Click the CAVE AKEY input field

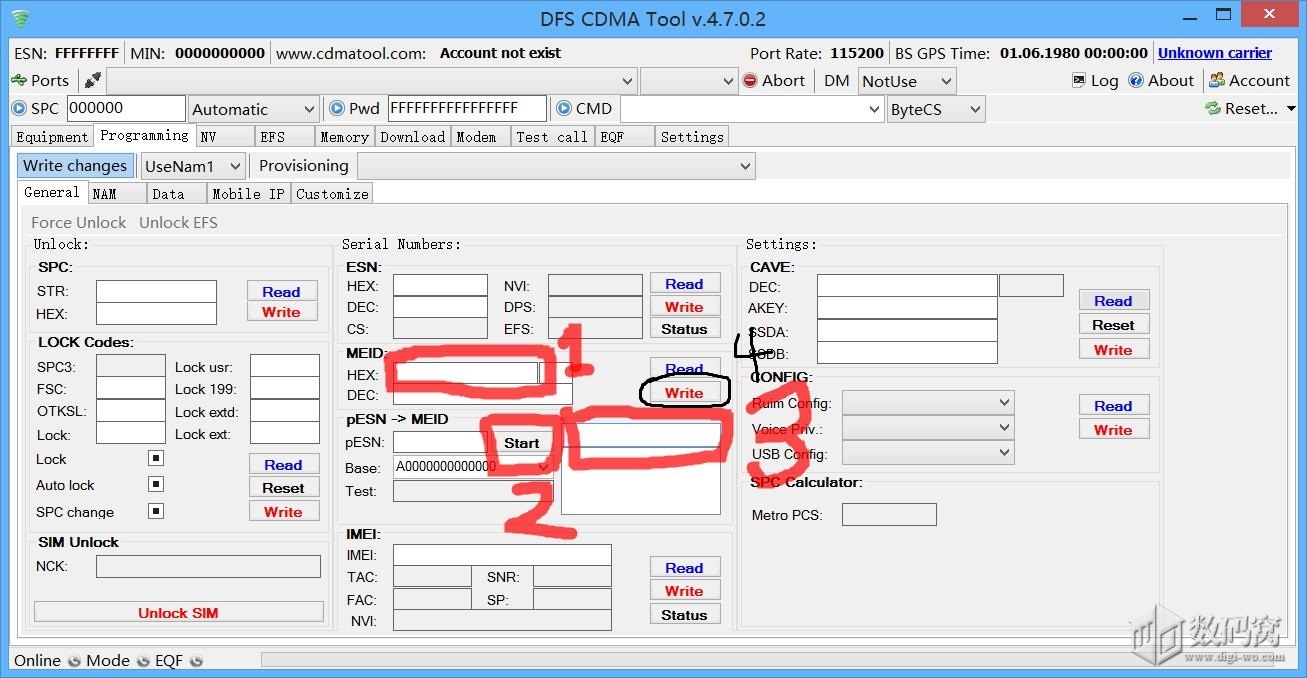[907, 308]
